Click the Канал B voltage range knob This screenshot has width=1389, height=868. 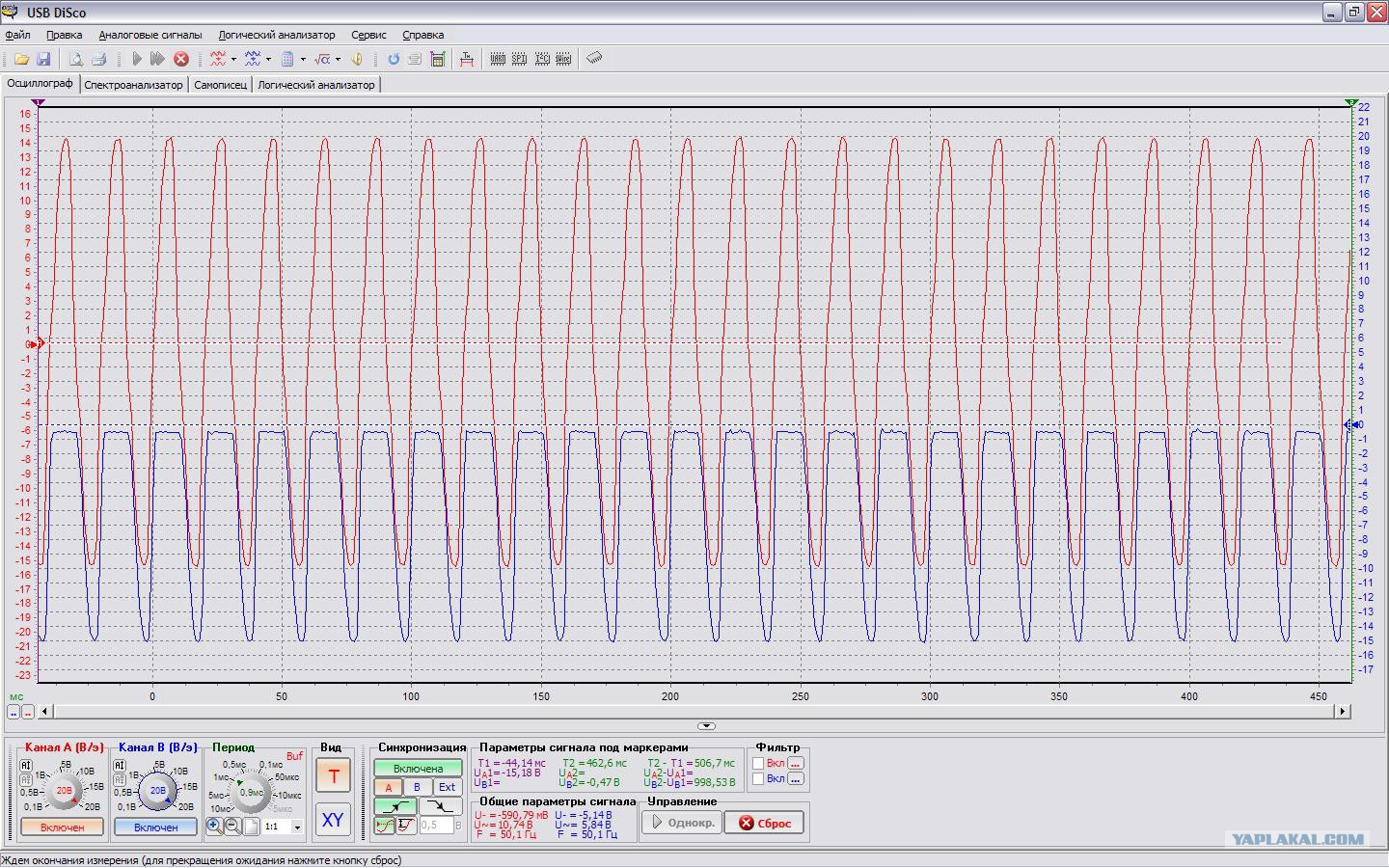(x=157, y=790)
